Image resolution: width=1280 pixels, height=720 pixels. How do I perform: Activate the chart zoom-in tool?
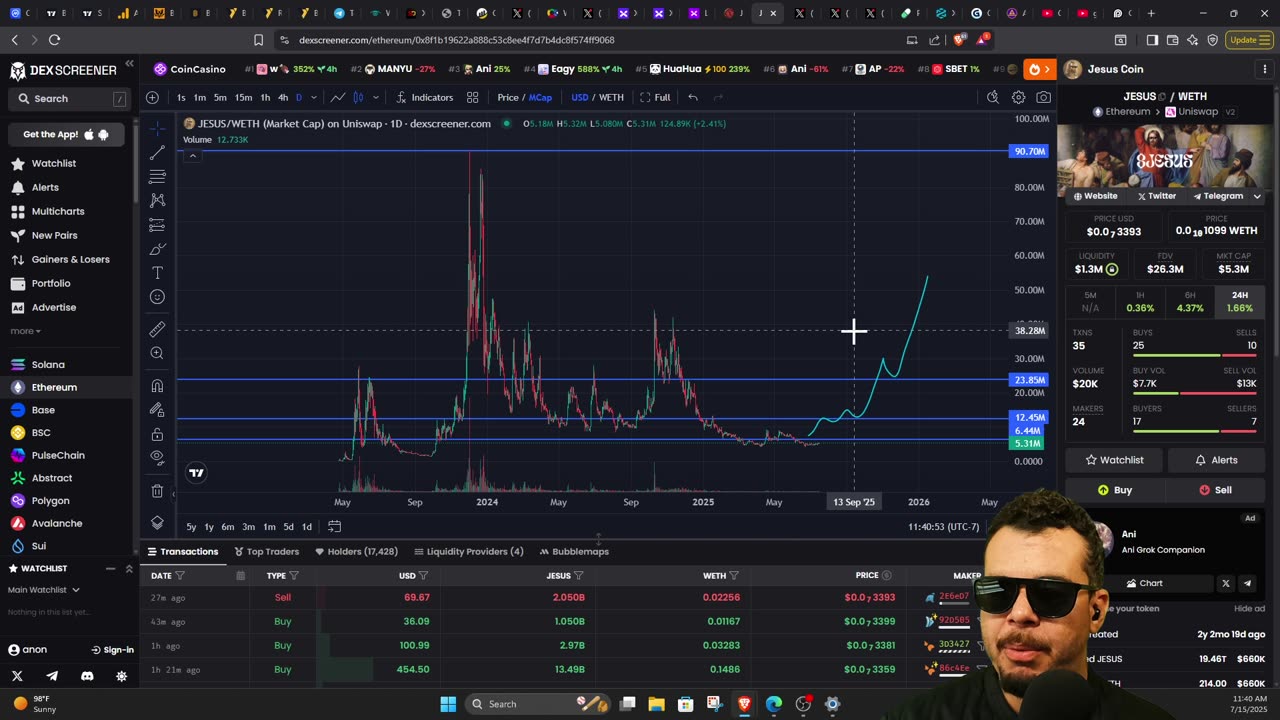point(157,353)
